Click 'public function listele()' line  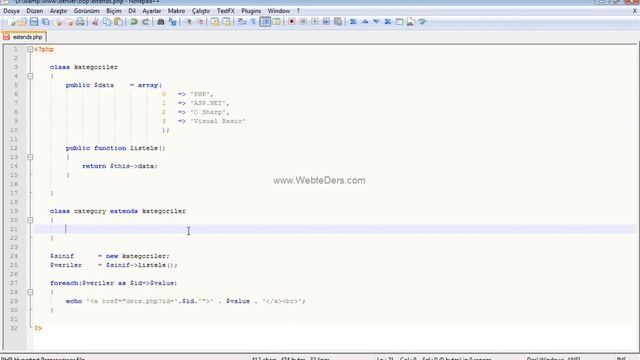[116, 148]
